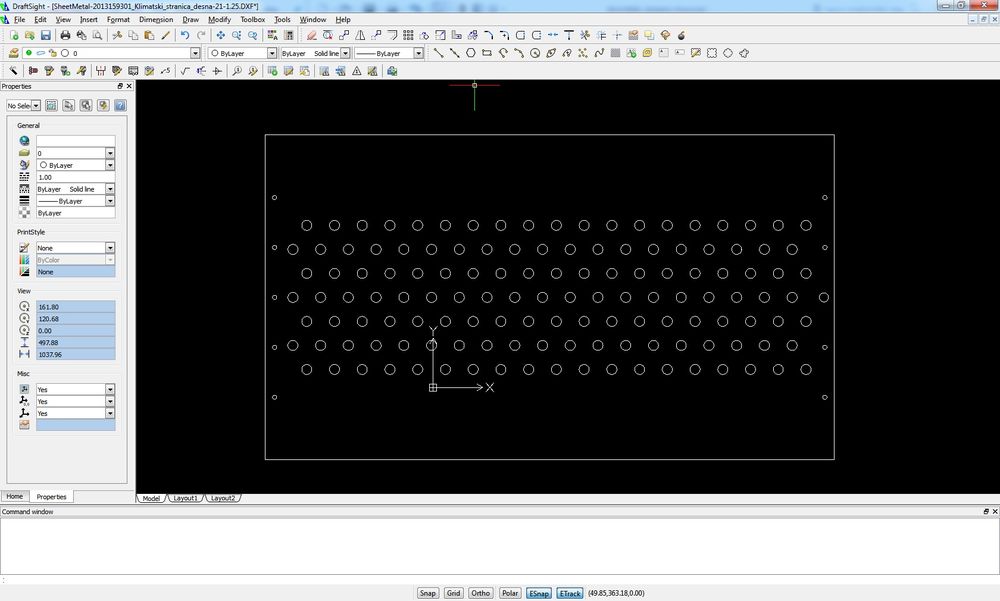Click the Undo arrow icon
This screenshot has width=1000, height=601.
(185, 36)
